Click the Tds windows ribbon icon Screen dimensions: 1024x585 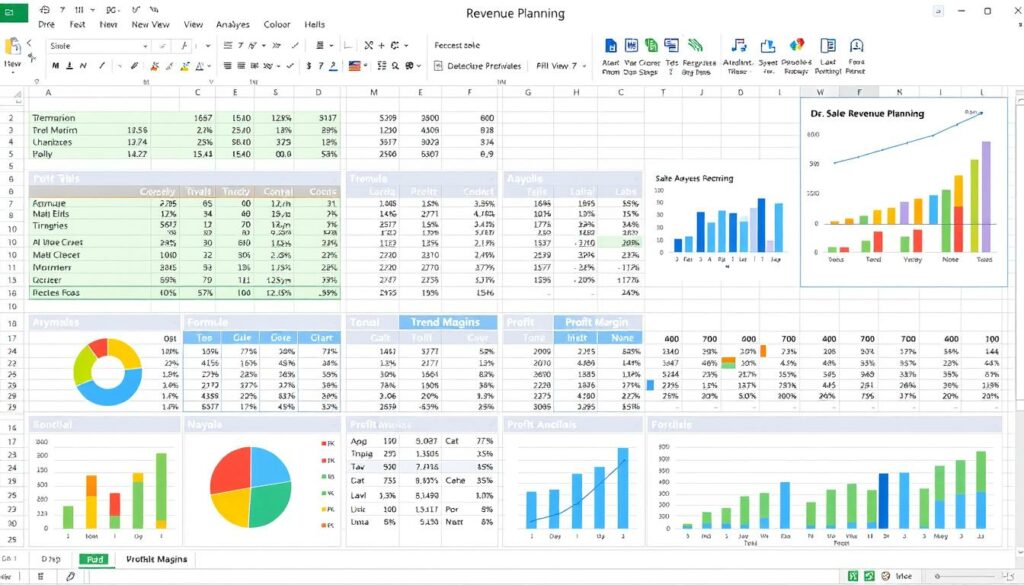pyautogui.click(x=671, y=45)
